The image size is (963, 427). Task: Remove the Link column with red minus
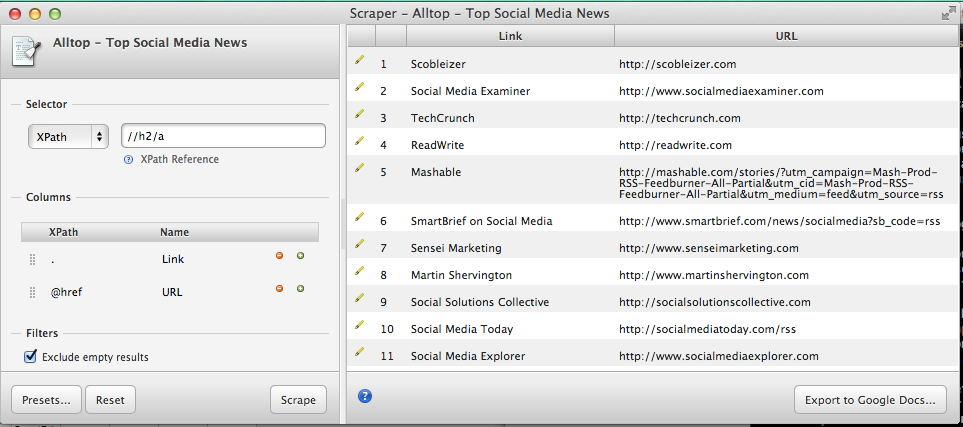point(279,256)
